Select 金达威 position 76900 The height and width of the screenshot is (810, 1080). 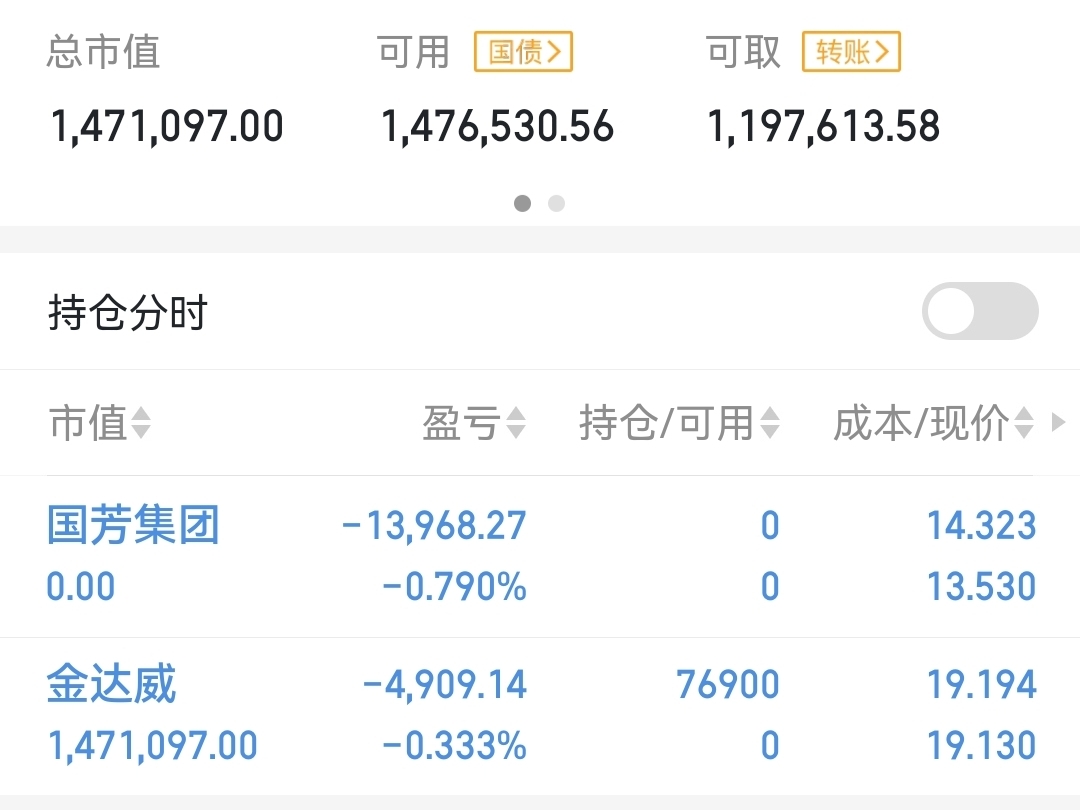point(727,685)
